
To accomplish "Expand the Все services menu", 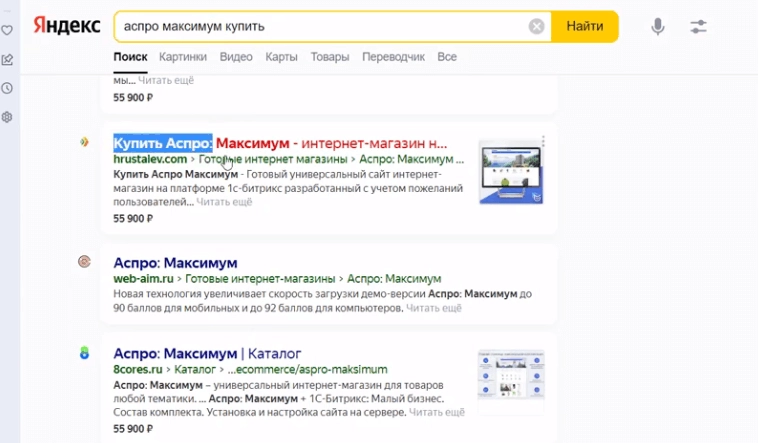I will coord(447,57).
